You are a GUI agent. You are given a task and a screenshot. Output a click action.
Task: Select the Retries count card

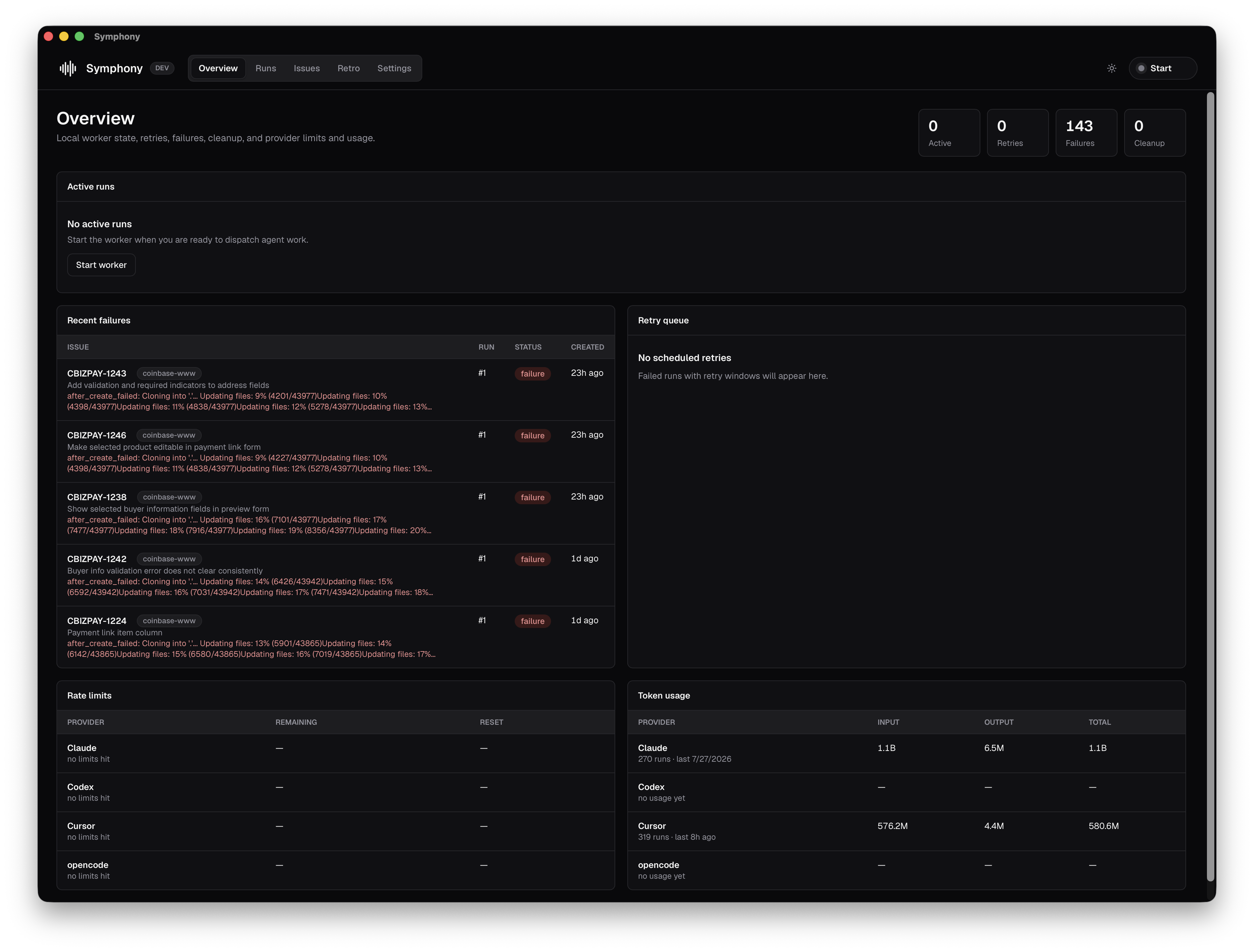(x=1018, y=133)
